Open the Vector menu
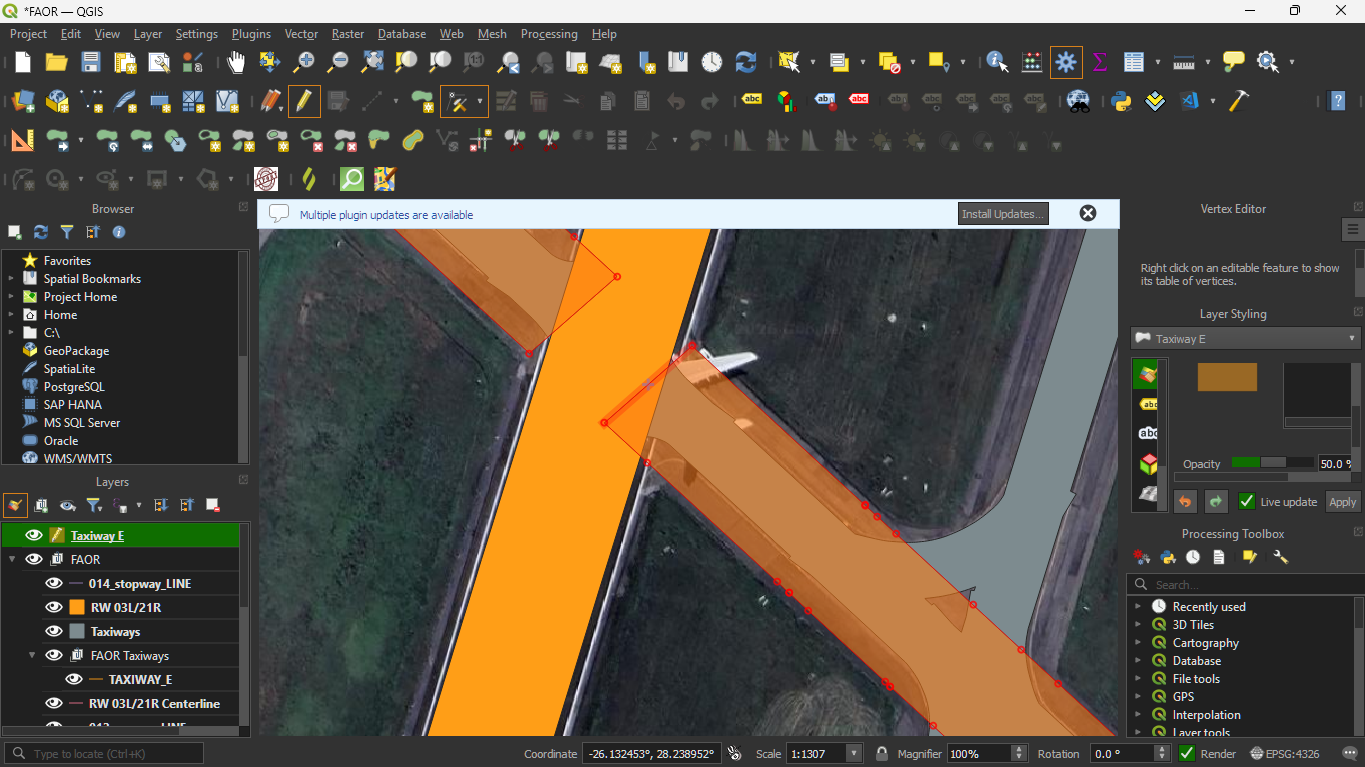Image resolution: width=1365 pixels, height=767 pixels. pyautogui.click(x=301, y=34)
